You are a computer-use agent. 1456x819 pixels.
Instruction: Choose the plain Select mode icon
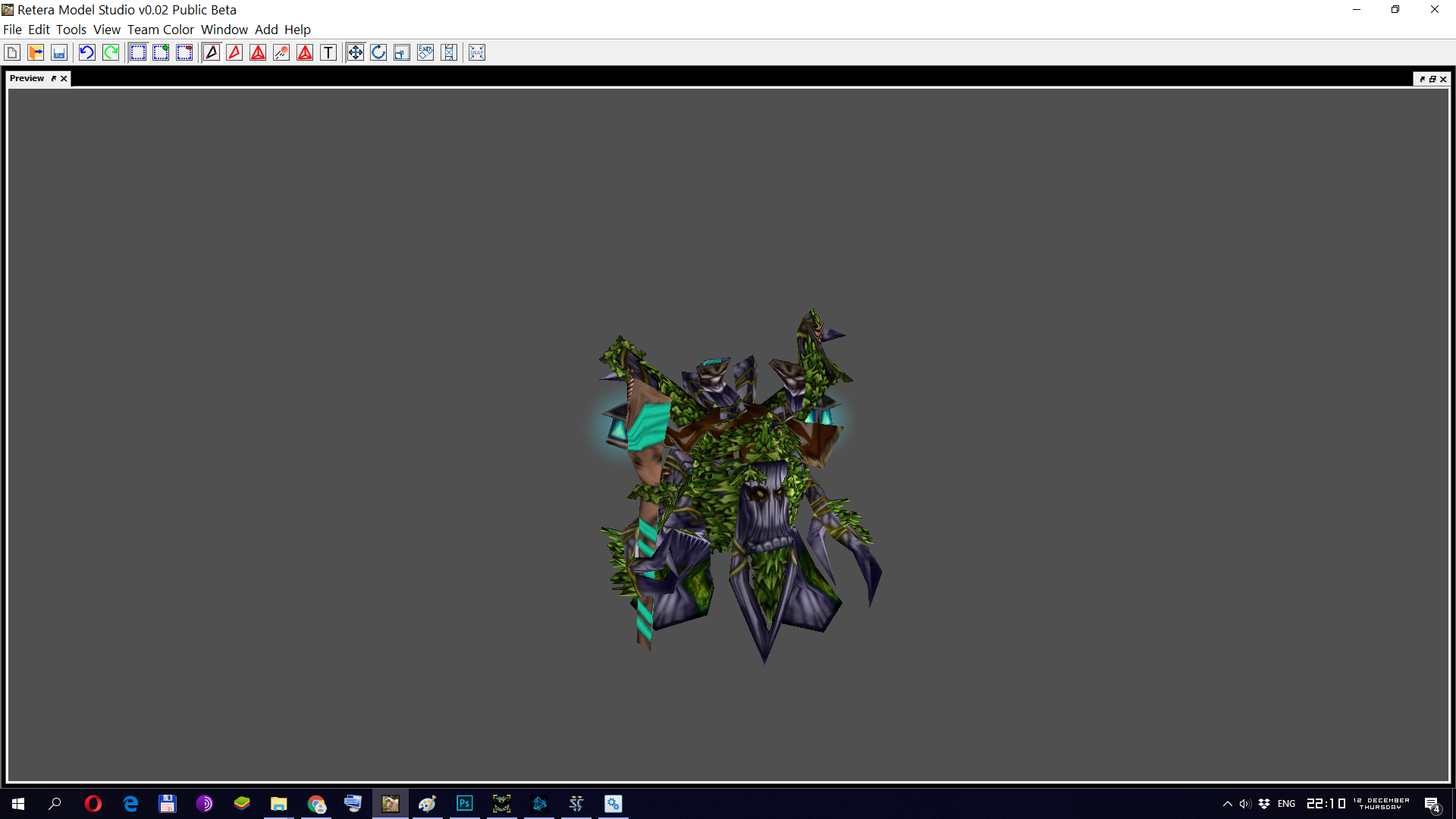(138, 52)
